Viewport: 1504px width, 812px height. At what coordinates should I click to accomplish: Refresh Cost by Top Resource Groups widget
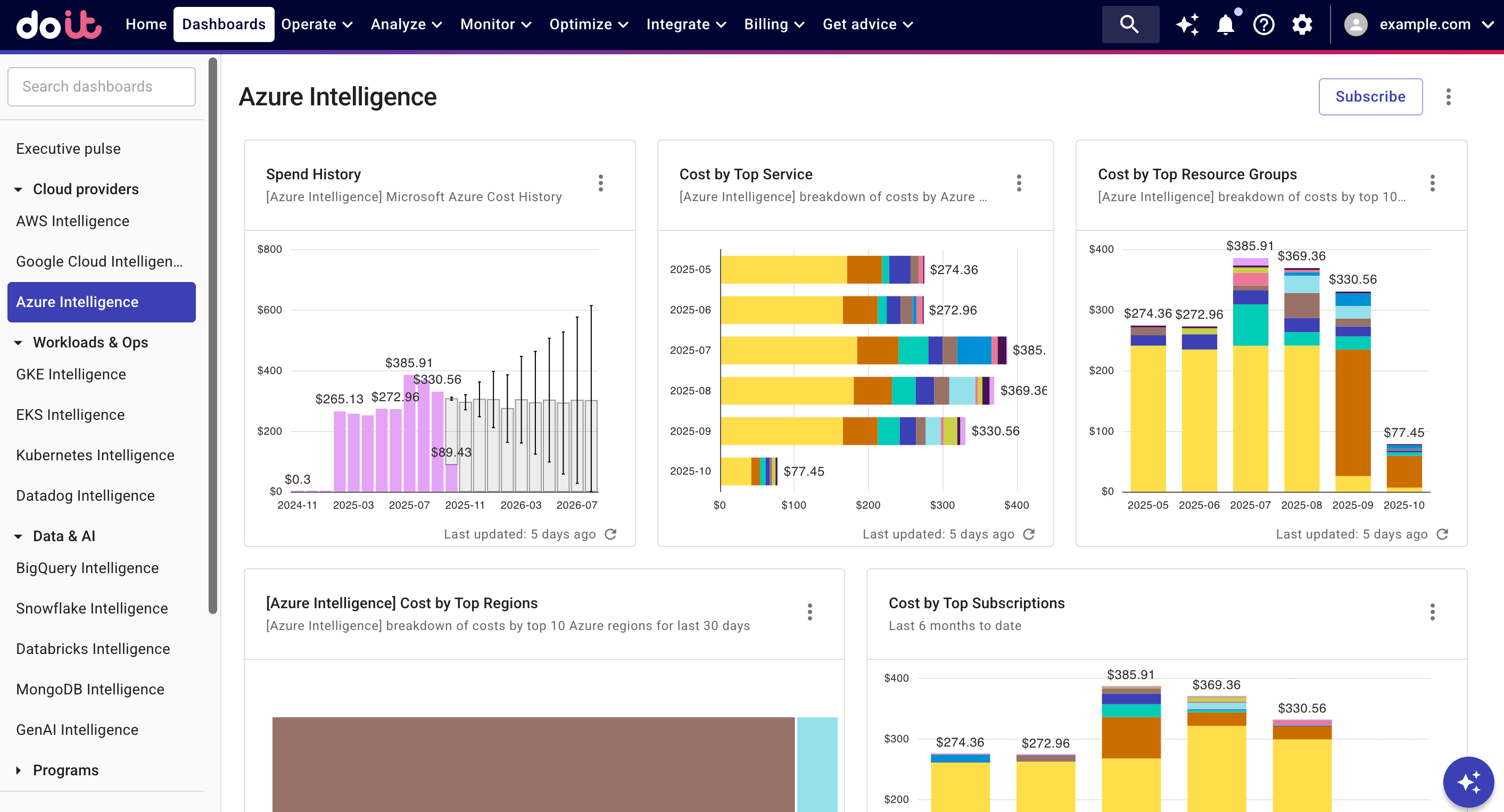pos(1442,534)
